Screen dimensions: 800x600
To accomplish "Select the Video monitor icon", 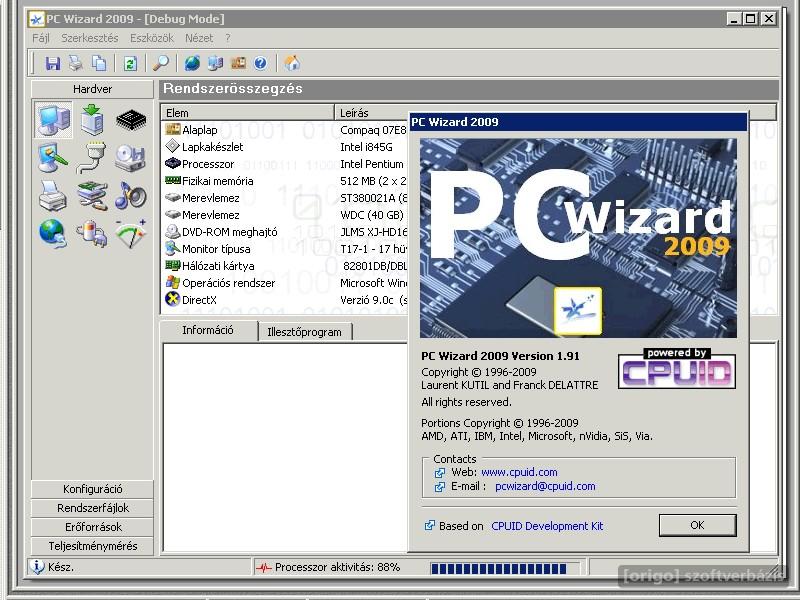I will pyautogui.click(x=53, y=158).
